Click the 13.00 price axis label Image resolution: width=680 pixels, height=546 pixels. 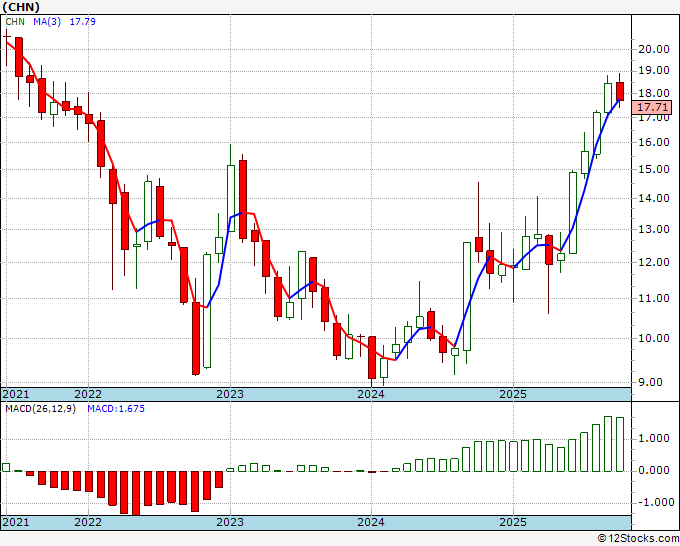[654, 229]
